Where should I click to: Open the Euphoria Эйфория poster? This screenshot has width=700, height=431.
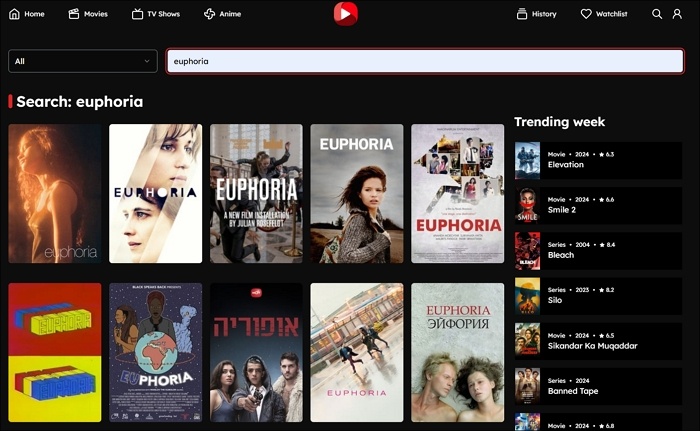click(458, 352)
